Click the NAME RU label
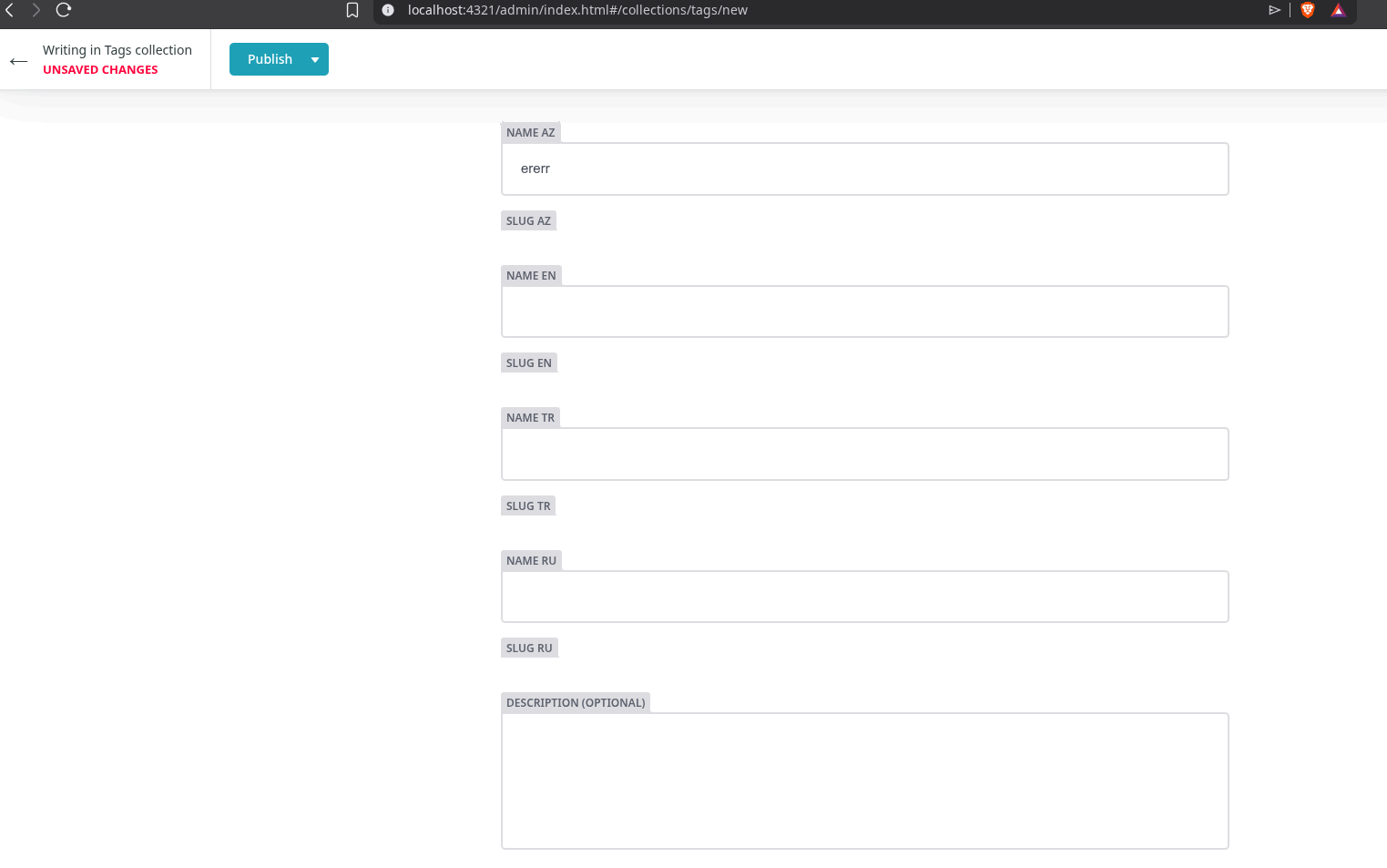This screenshot has height=868, width=1387. click(x=531, y=560)
